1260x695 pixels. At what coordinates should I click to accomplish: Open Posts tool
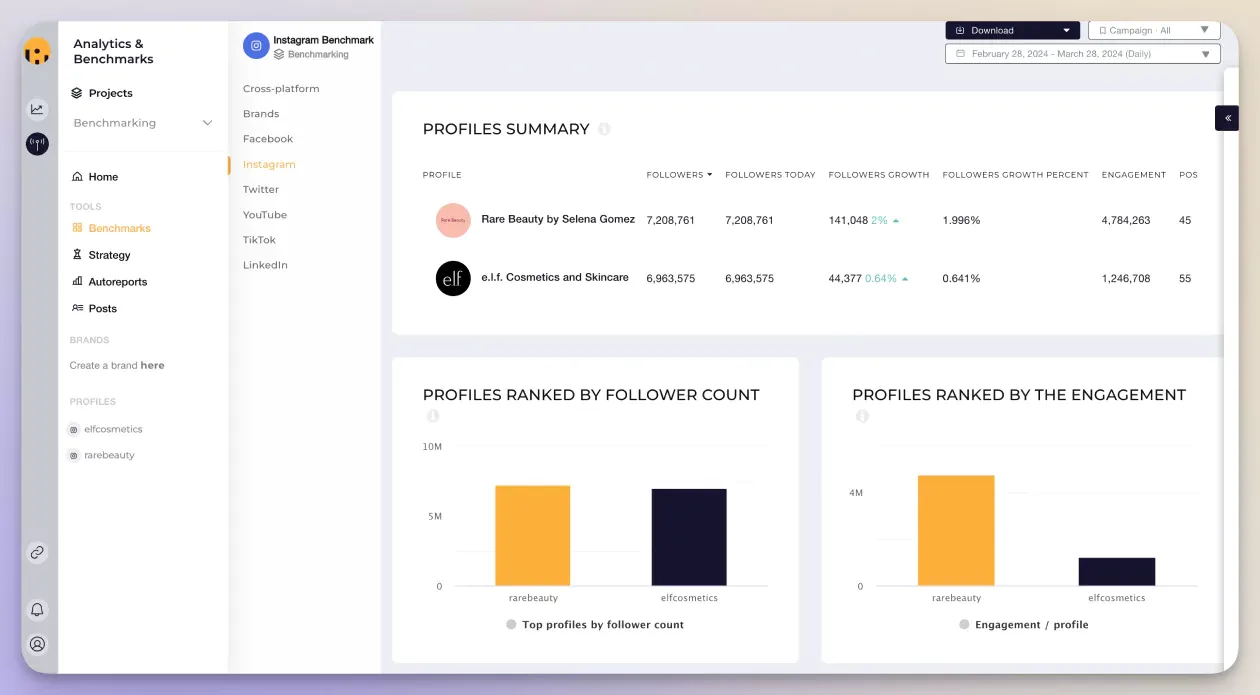pos(94,309)
